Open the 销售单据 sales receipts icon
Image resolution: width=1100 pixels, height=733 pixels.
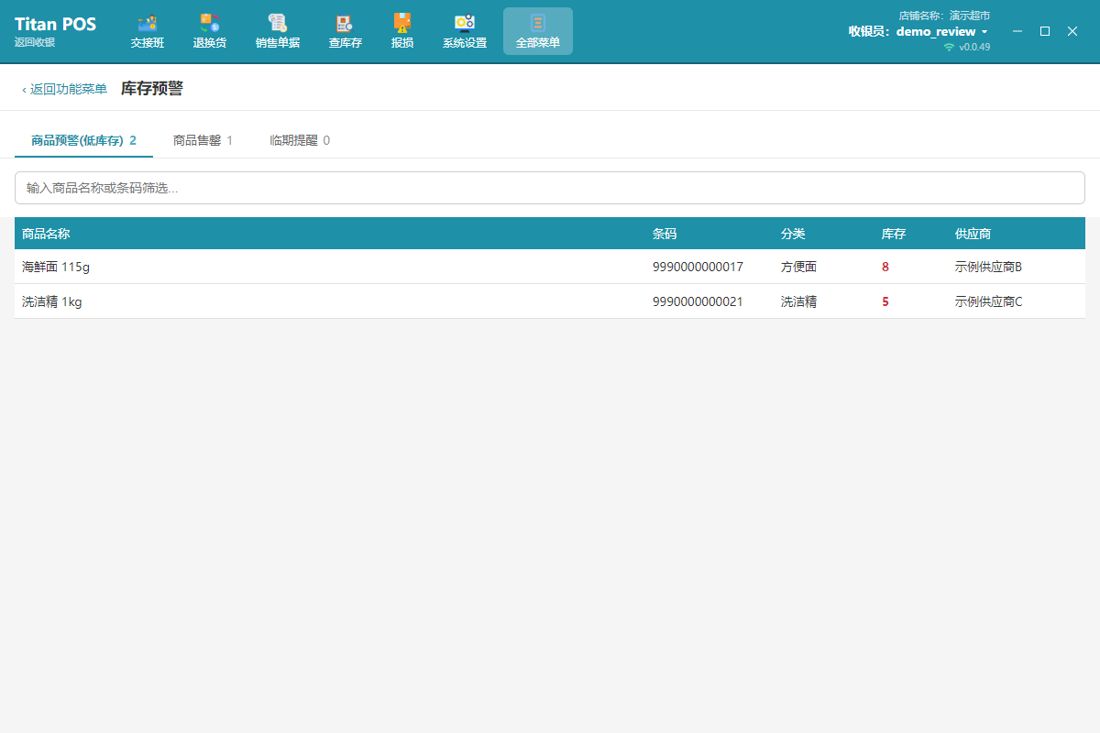(x=278, y=32)
